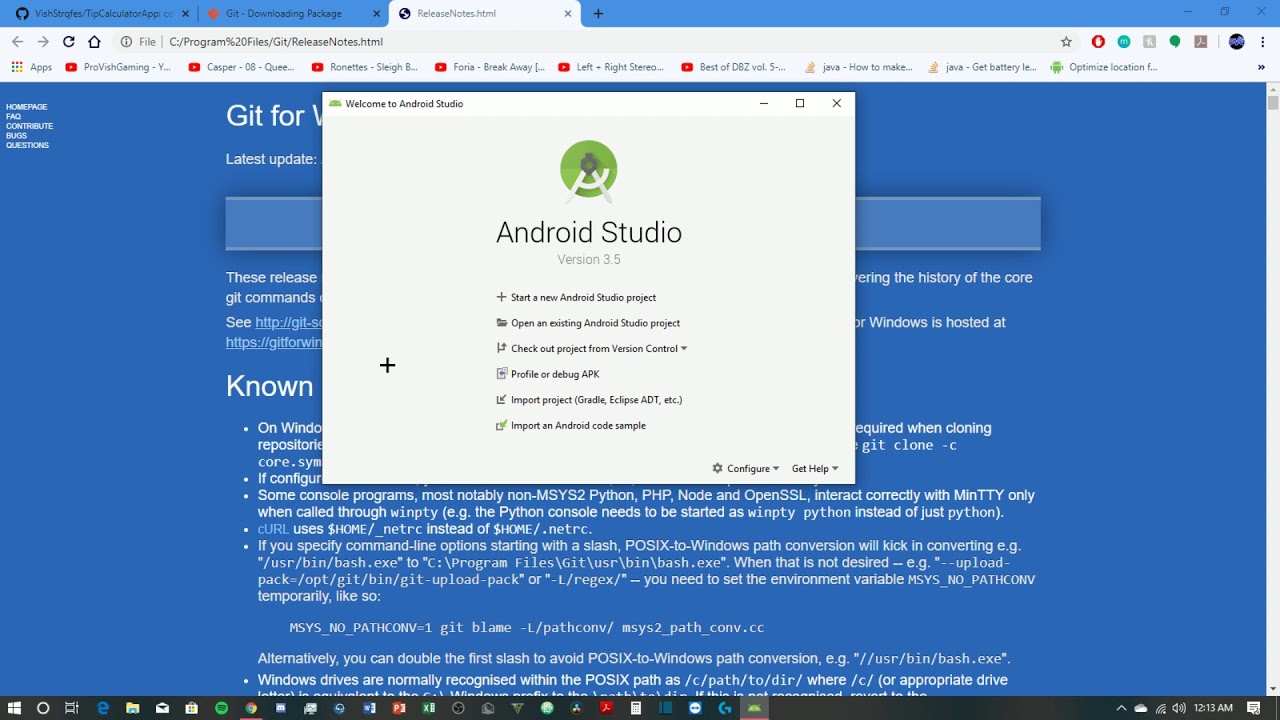Open the Apps bookmark shortcut
This screenshot has height=720, width=1280.
(x=32, y=67)
